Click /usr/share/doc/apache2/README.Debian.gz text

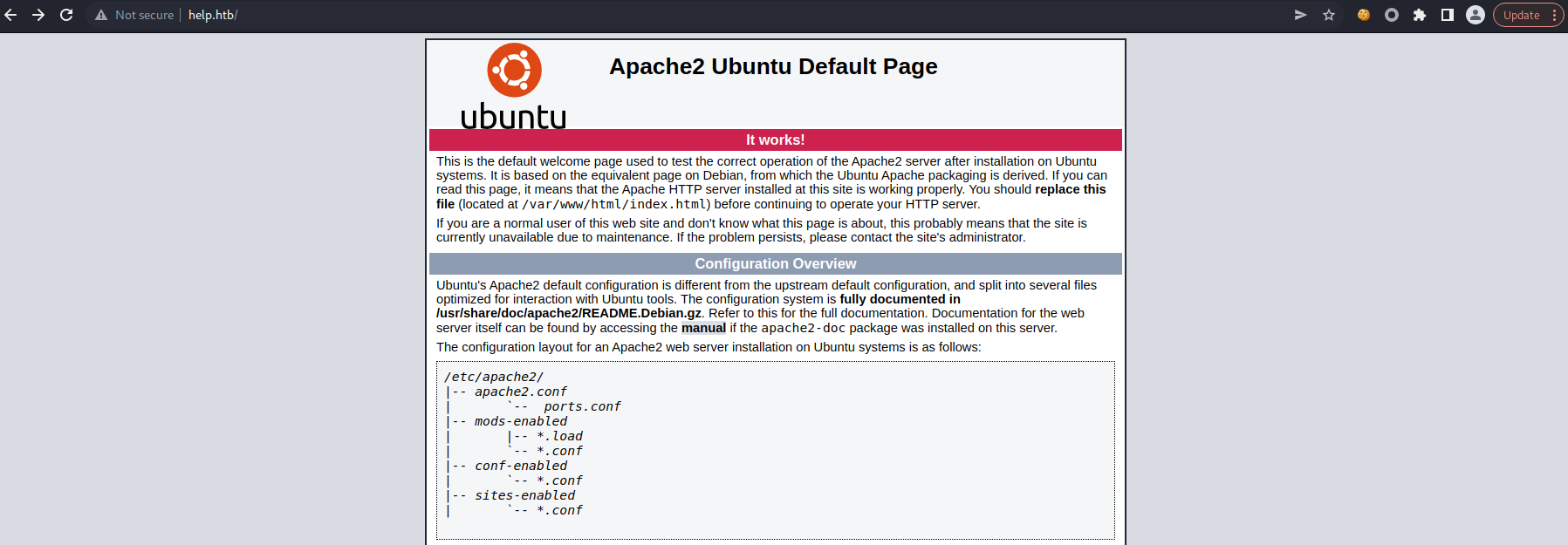click(x=569, y=313)
